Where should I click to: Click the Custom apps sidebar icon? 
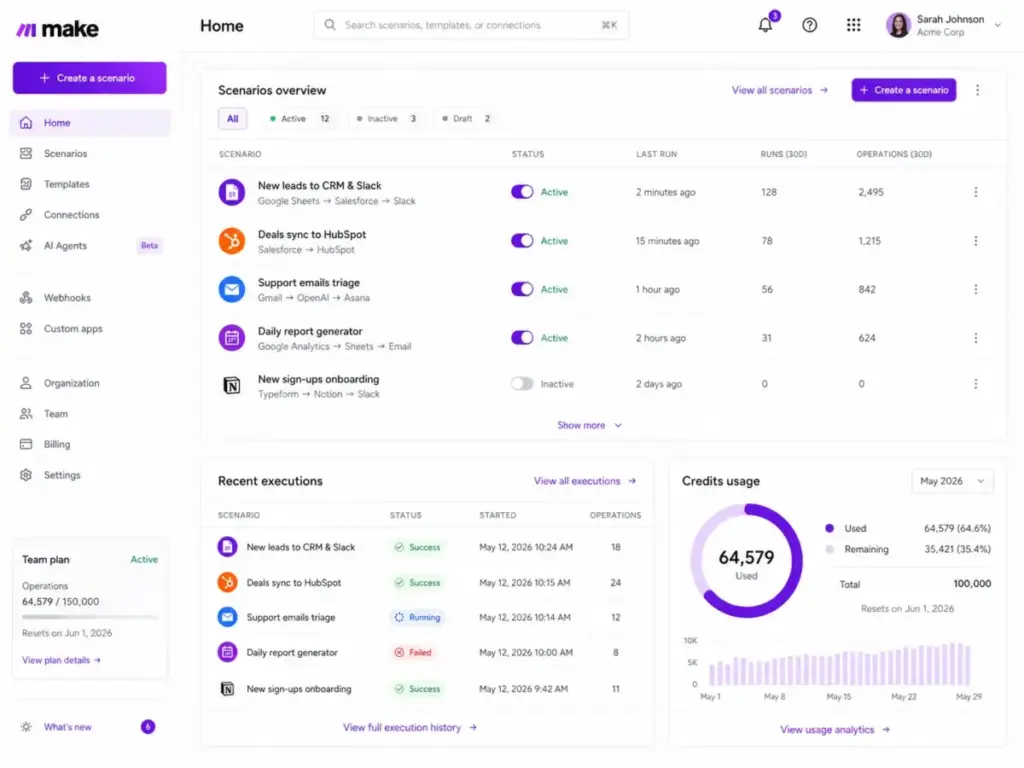26,328
